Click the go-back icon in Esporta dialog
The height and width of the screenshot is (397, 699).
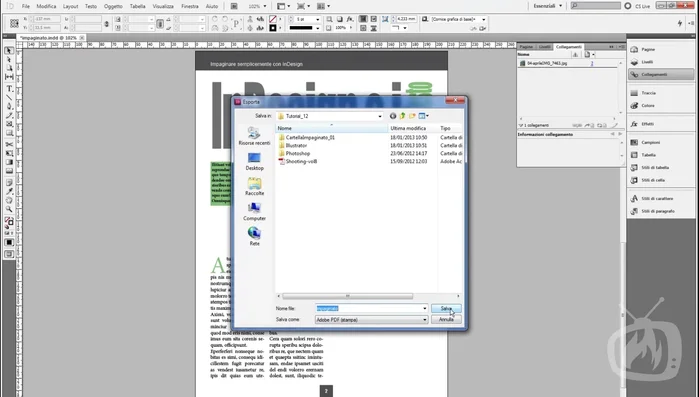coord(393,116)
